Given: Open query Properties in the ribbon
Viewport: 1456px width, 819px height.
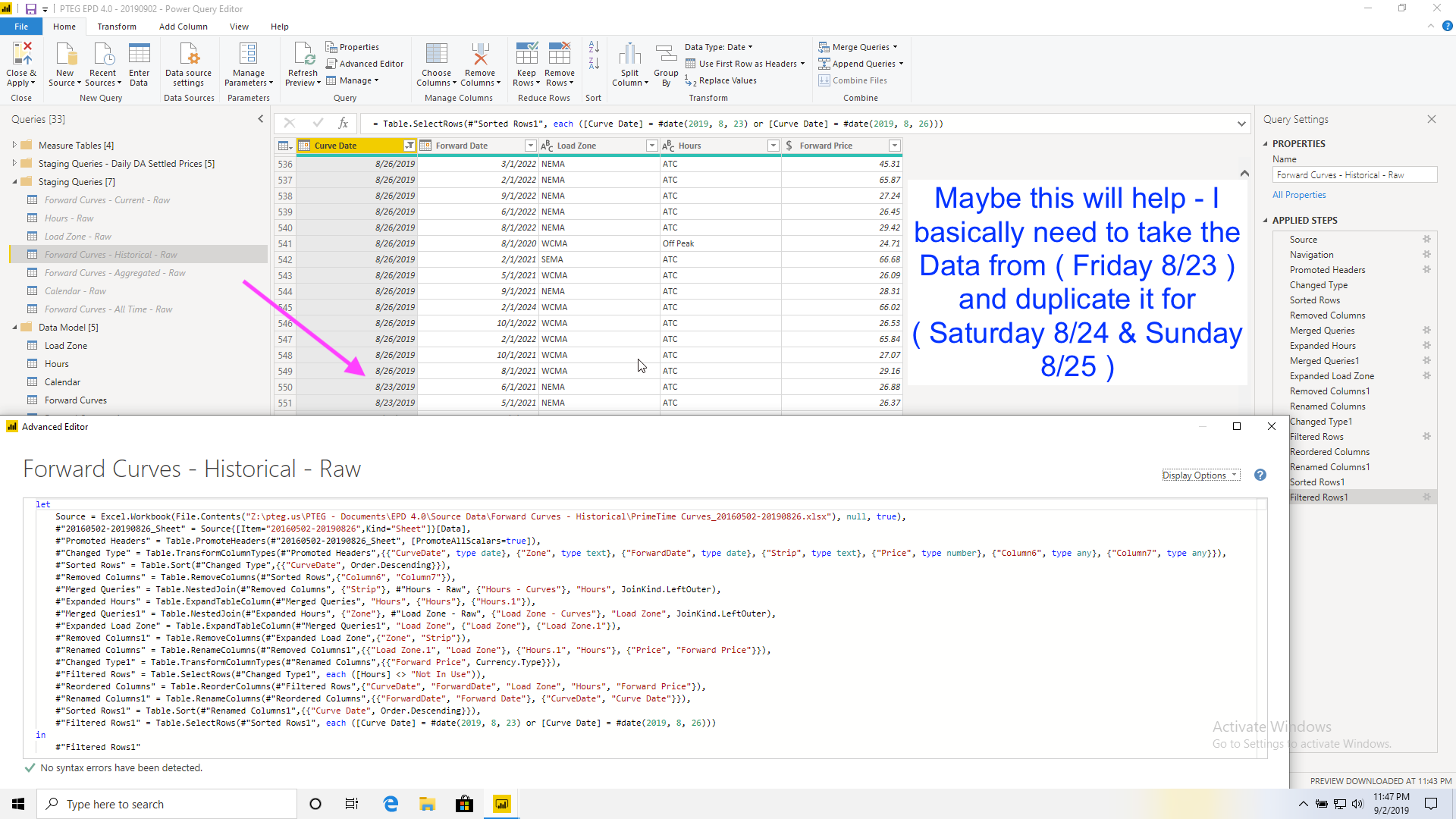Looking at the screenshot, I should (353, 47).
